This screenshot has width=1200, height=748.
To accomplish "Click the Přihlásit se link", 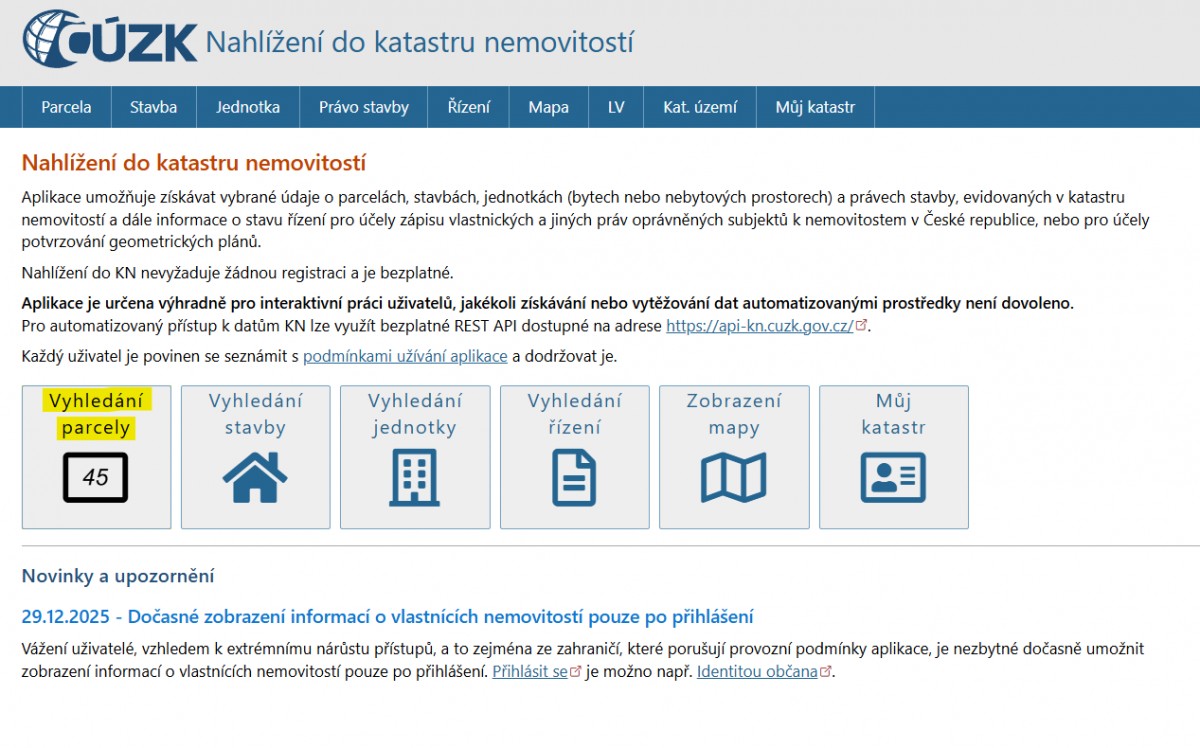I will (530, 672).
